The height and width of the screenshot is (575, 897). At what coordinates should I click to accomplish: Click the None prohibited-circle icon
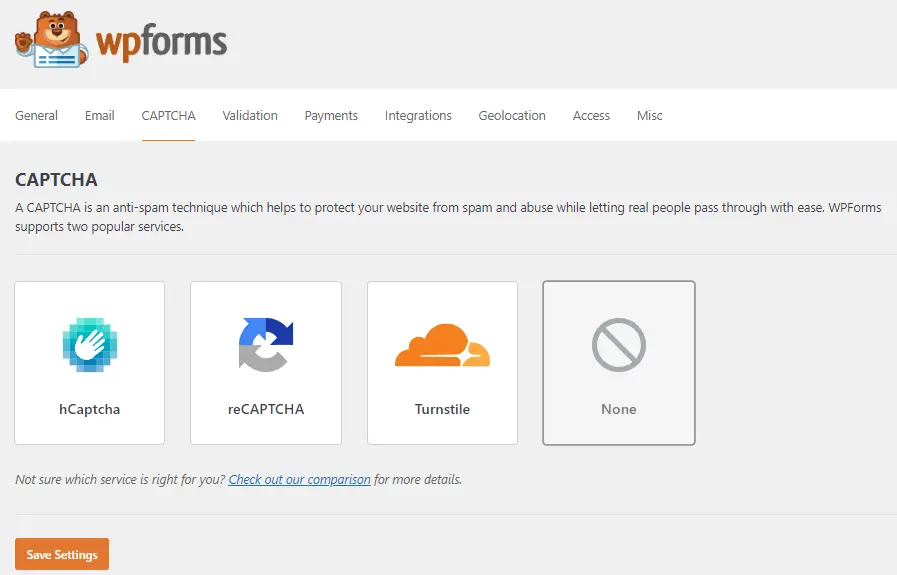point(619,345)
